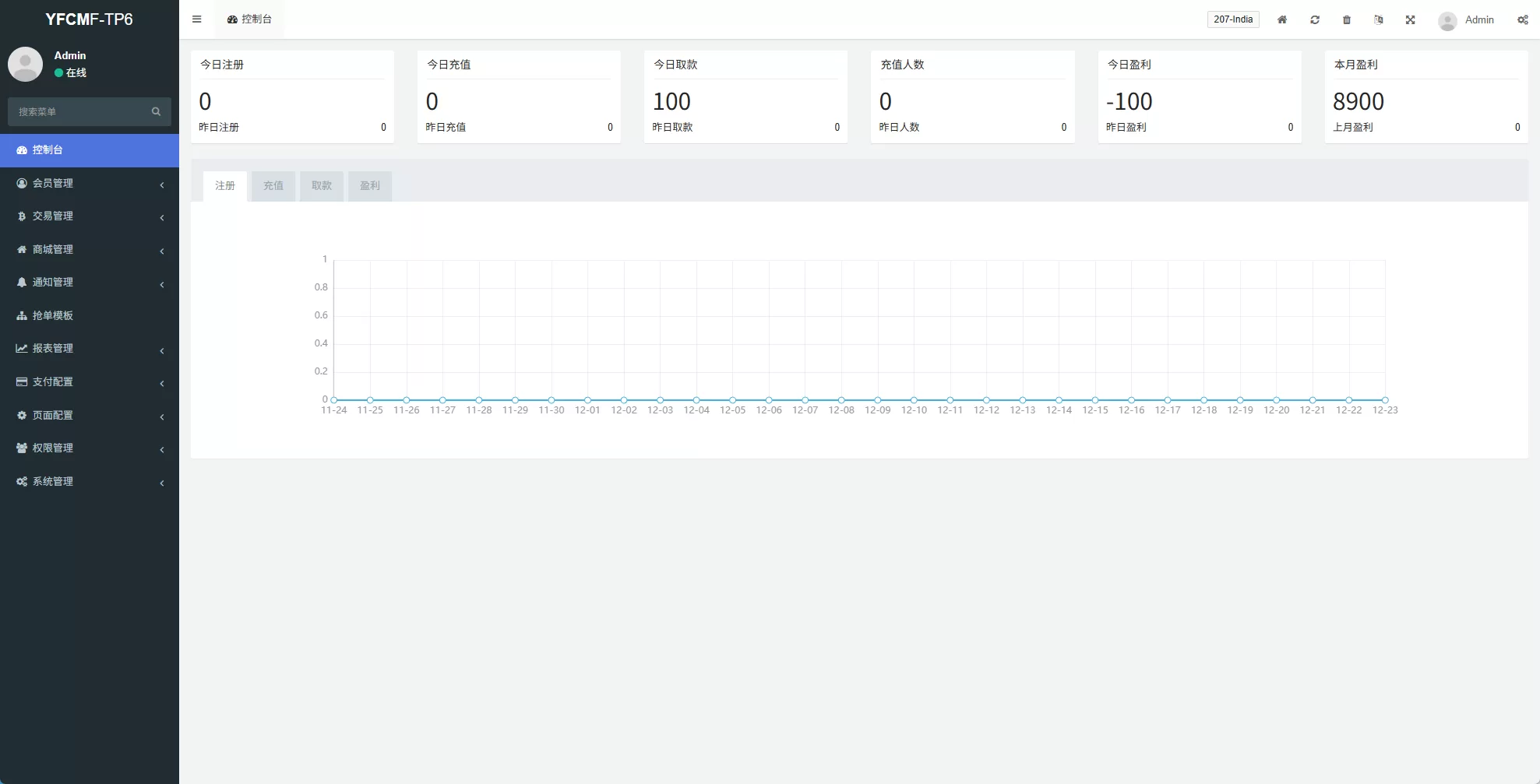Select the 取款 chart tab
Viewport: 1540px width, 784px height.
[x=321, y=186]
